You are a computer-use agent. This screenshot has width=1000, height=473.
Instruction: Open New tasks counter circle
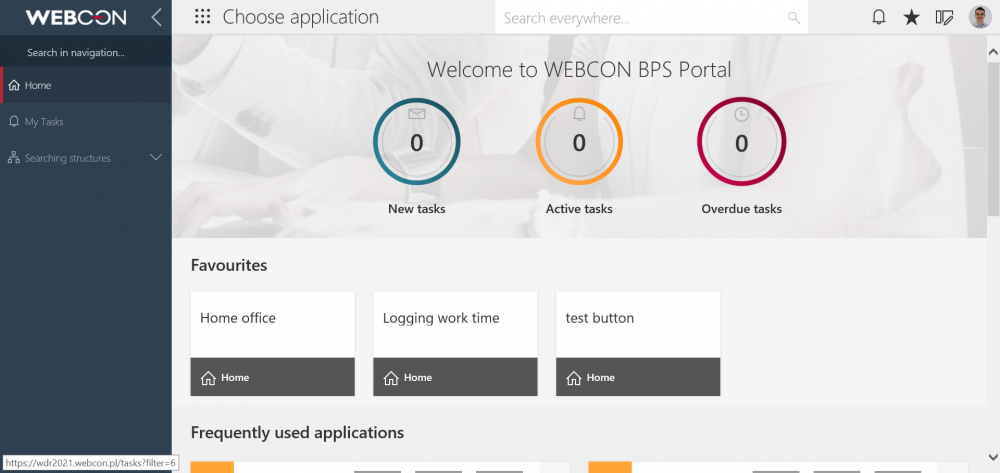click(x=416, y=142)
